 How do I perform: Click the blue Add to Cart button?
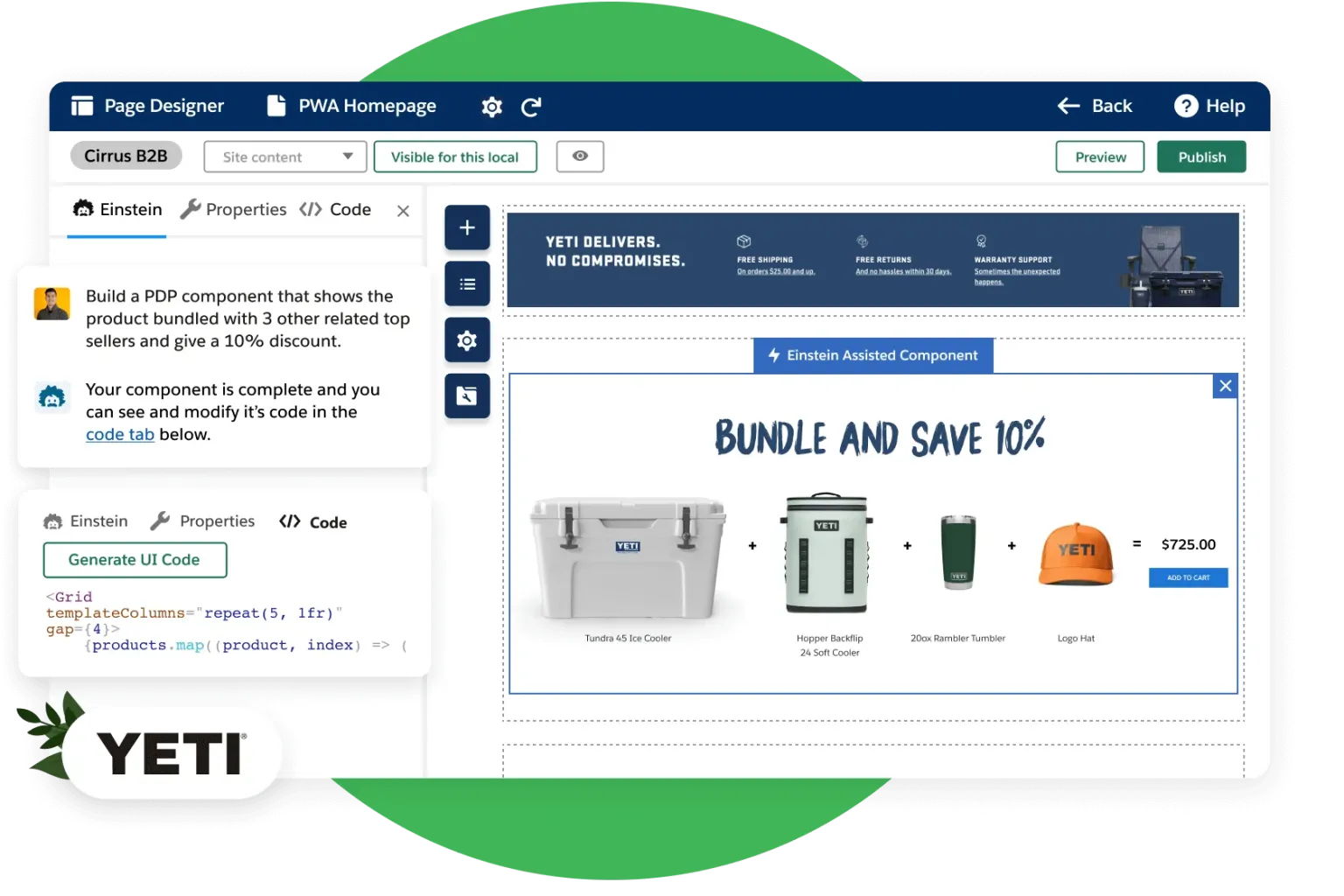[x=1187, y=577]
